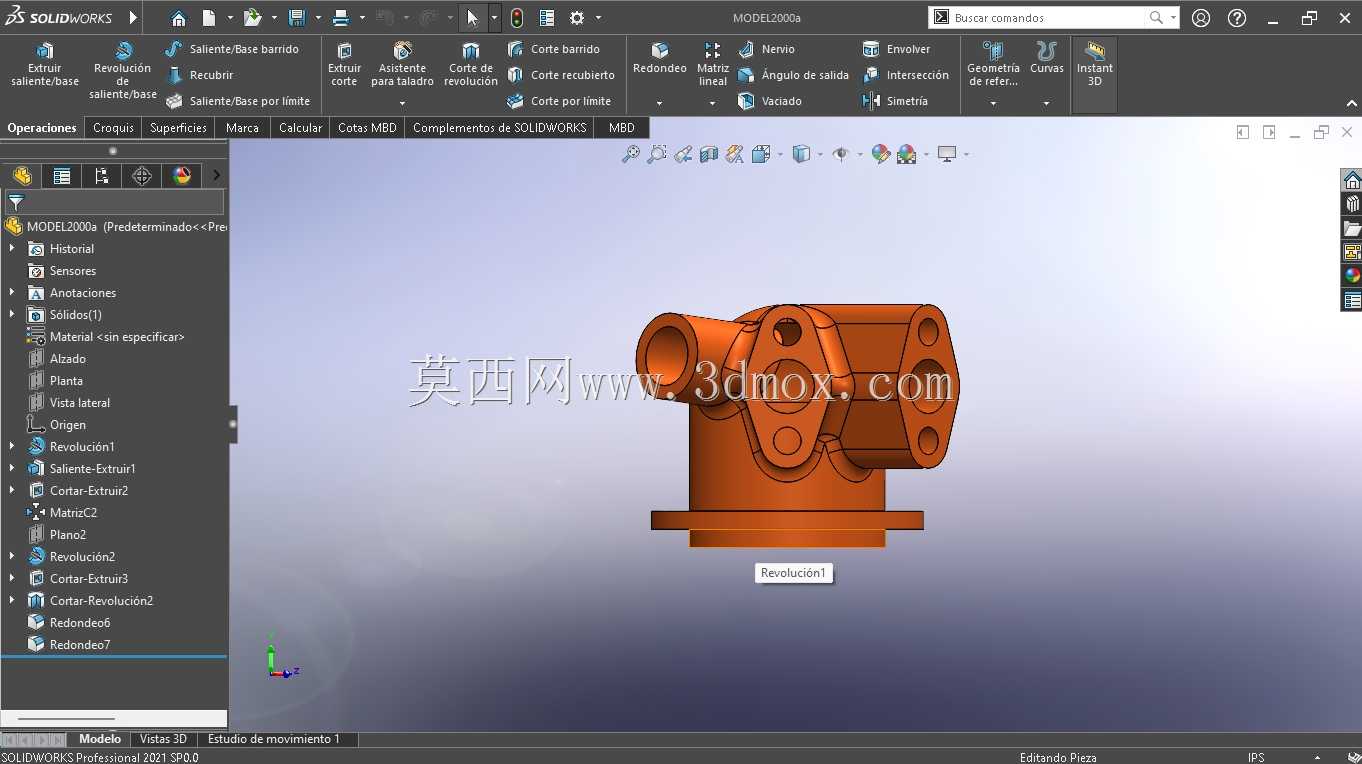Click the Intersección tool
The height and width of the screenshot is (764, 1362).
coord(905,75)
